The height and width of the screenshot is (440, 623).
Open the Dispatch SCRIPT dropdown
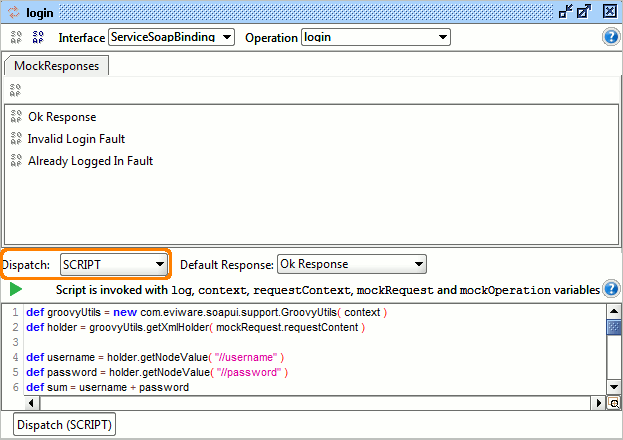tap(114, 264)
